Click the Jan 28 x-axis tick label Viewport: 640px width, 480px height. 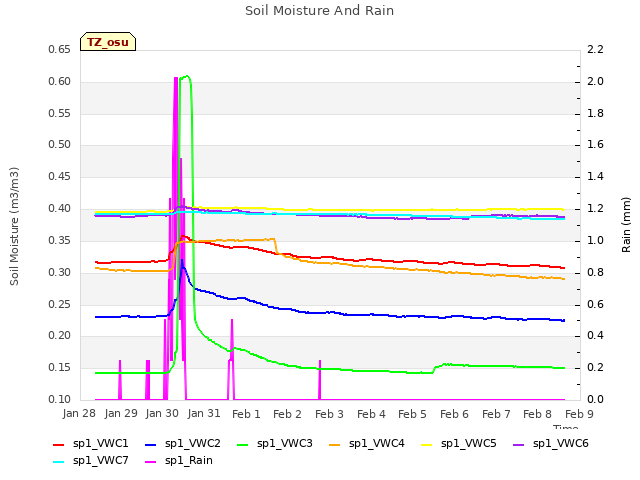[x=79, y=413]
